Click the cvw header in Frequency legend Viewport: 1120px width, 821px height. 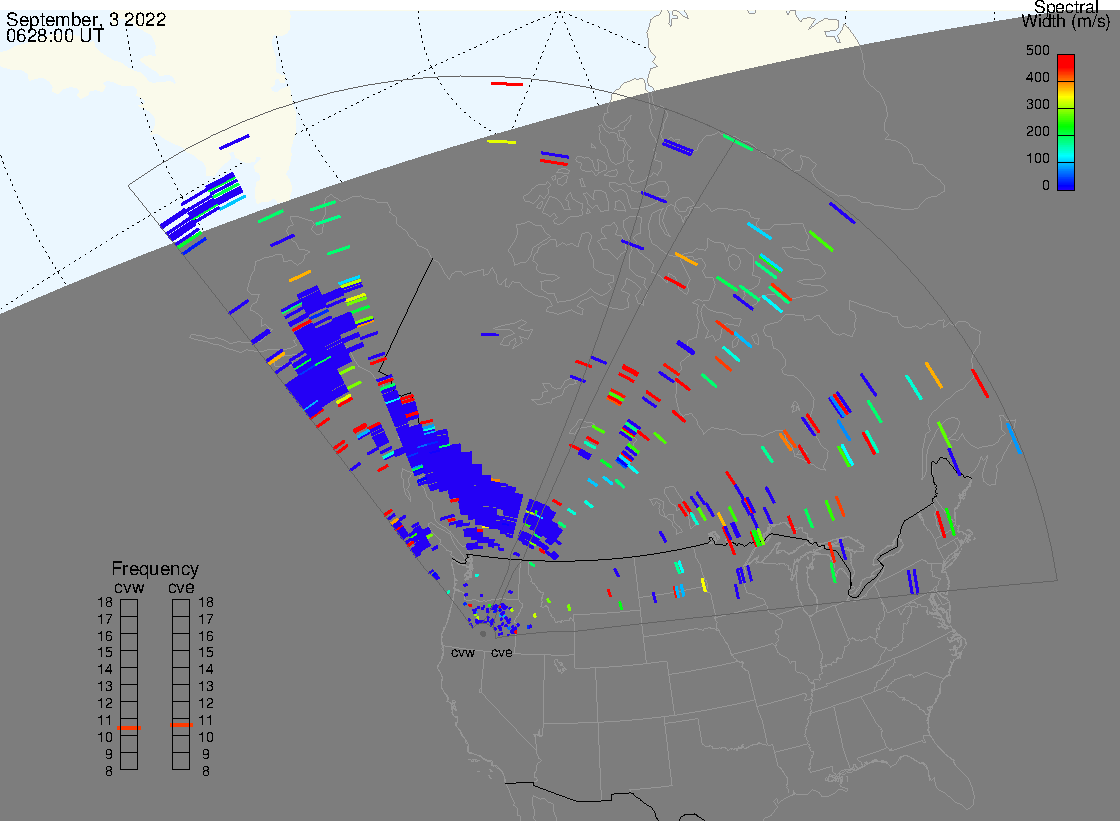(x=129, y=588)
